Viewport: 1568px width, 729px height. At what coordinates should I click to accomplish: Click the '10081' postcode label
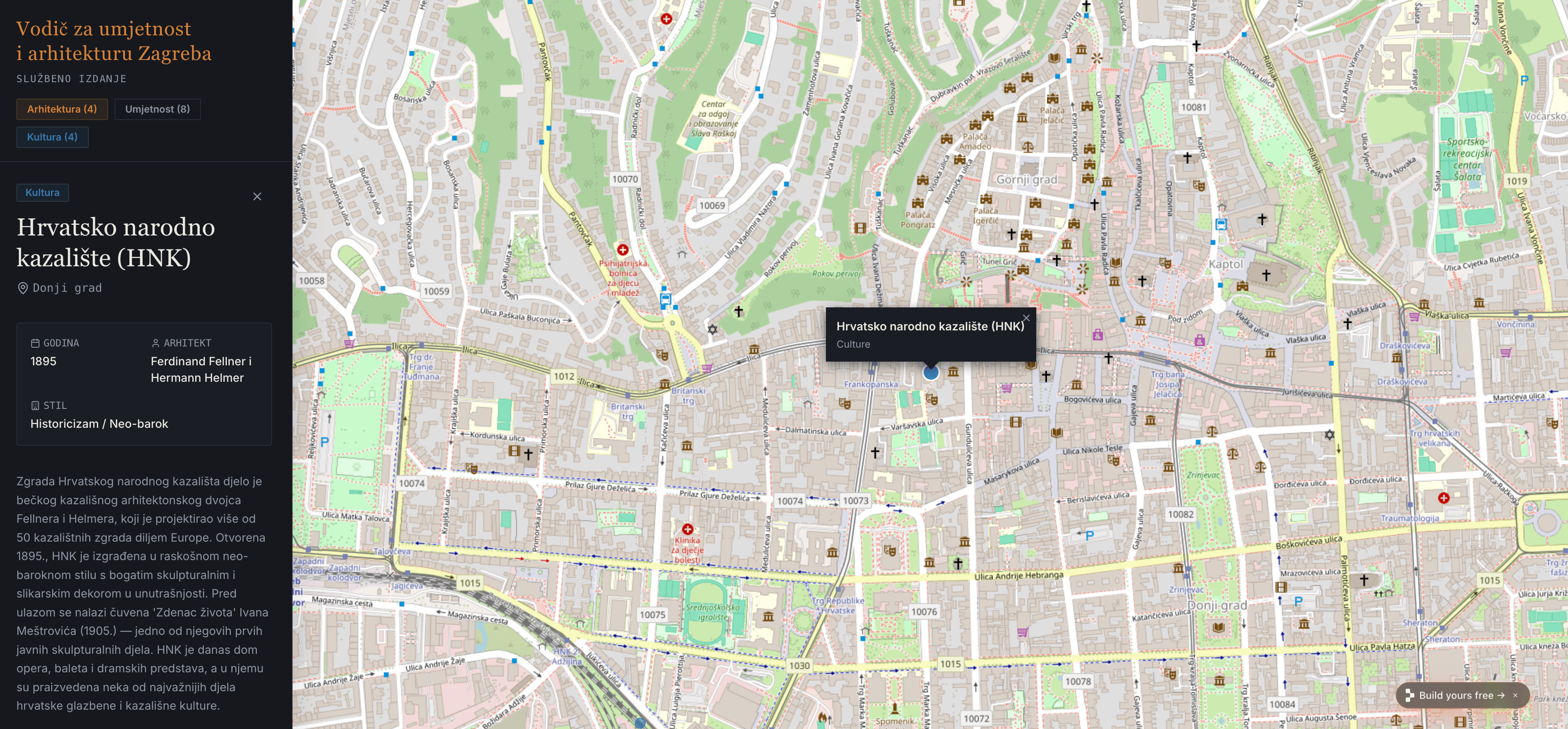[1194, 107]
